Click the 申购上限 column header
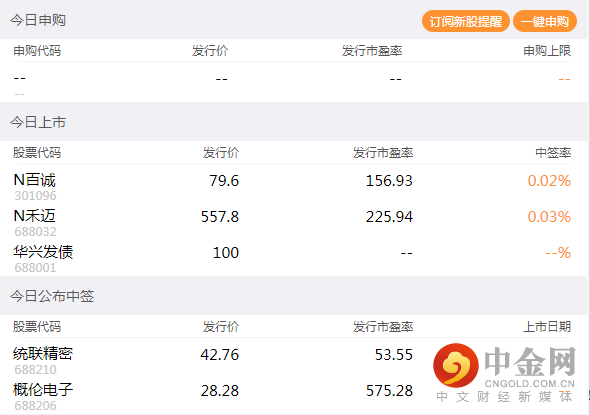The width and height of the screenshot is (590, 415). pos(547,50)
